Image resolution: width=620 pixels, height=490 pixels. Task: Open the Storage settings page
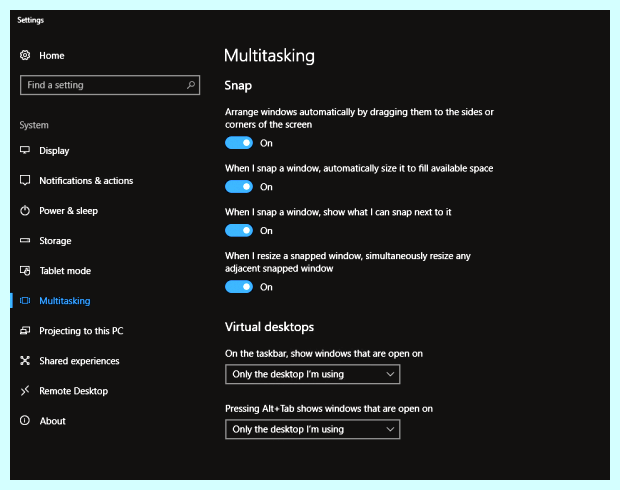click(x=55, y=241)
